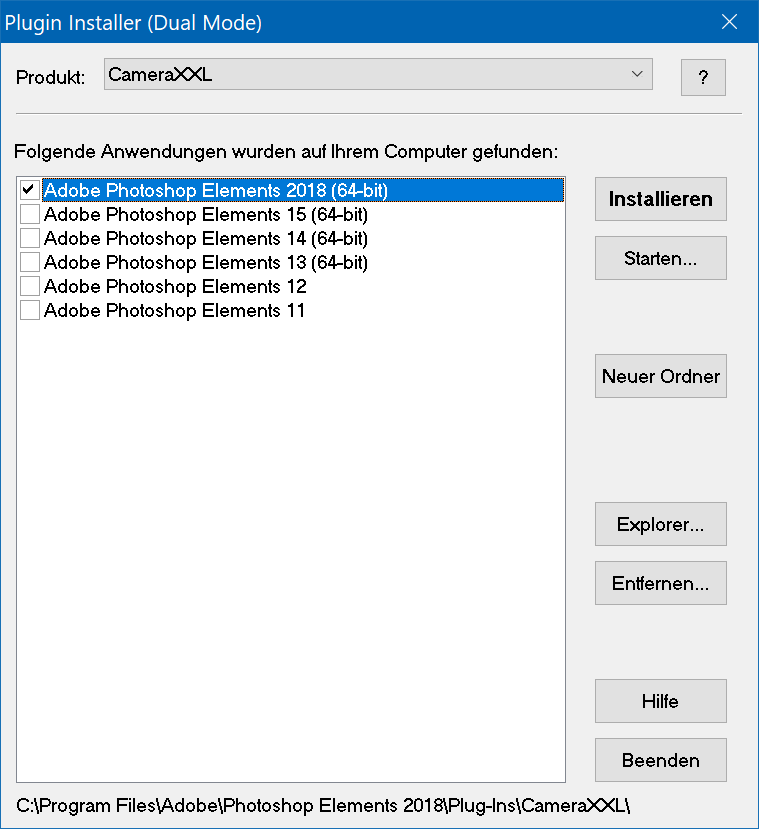This screenshot has width=759, height=829.
Task: Close the Plugin Installer window
Action: [x=730, y=22]
